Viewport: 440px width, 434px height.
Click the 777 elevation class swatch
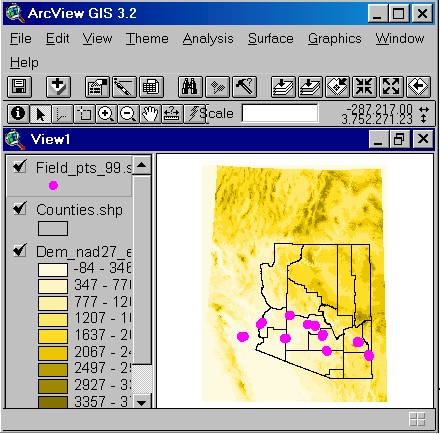tap(53, 303)
